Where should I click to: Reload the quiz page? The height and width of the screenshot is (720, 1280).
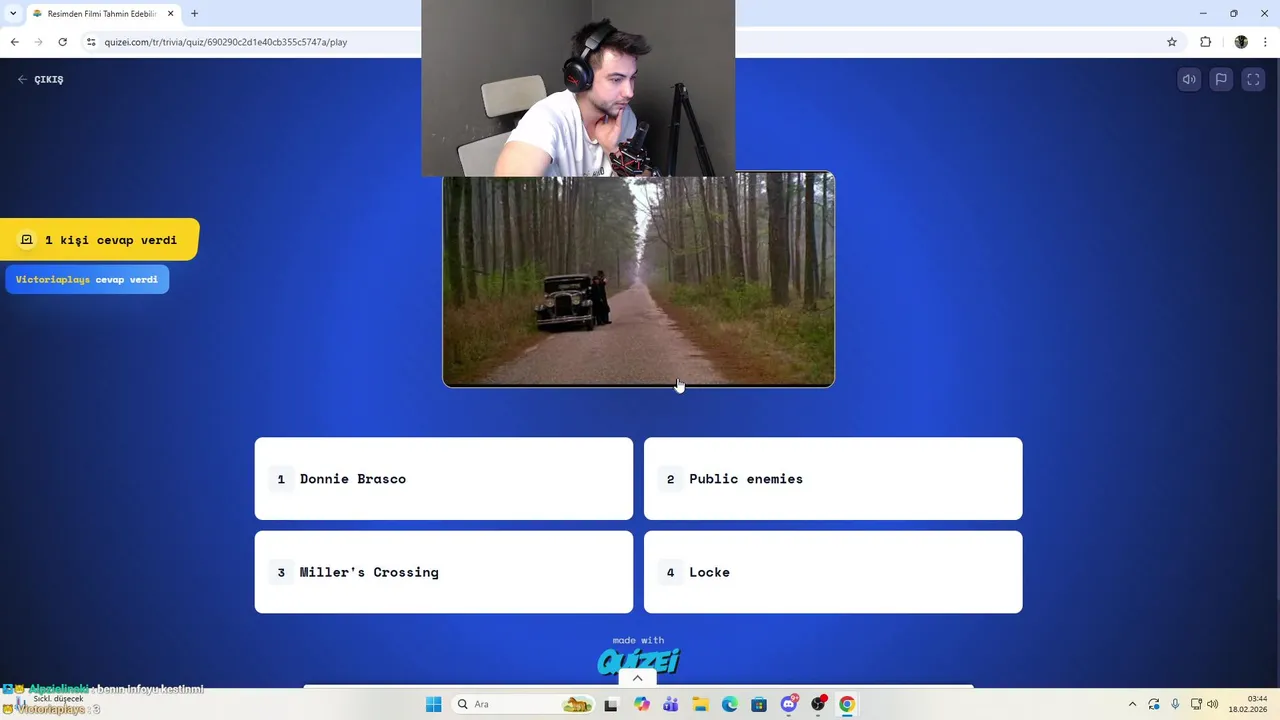(x=62, y=42)
